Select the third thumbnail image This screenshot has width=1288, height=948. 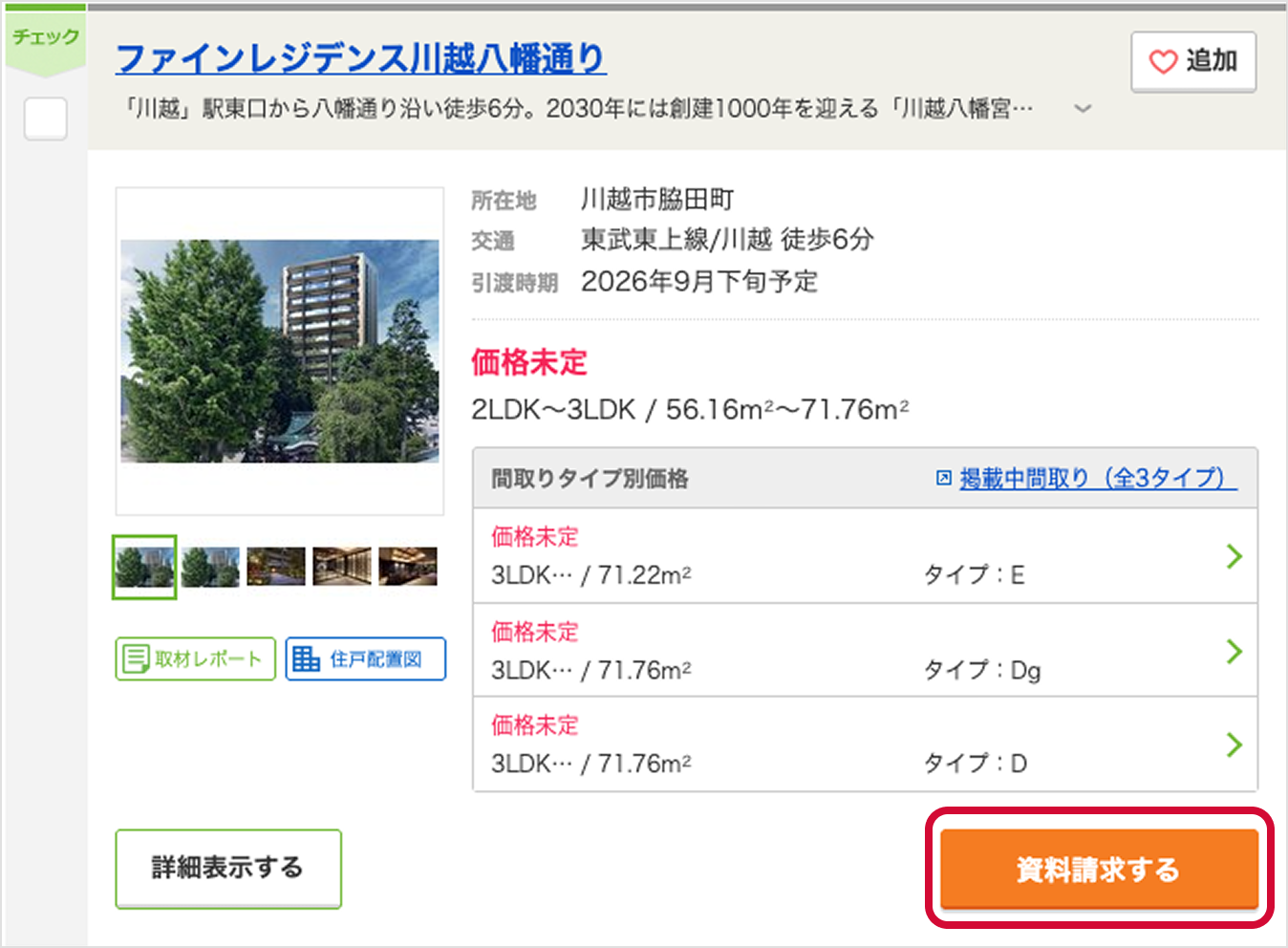276,567
